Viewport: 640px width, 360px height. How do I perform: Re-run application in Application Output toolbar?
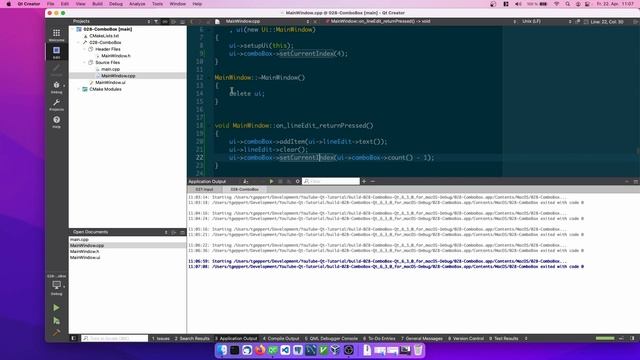(271, 181)
